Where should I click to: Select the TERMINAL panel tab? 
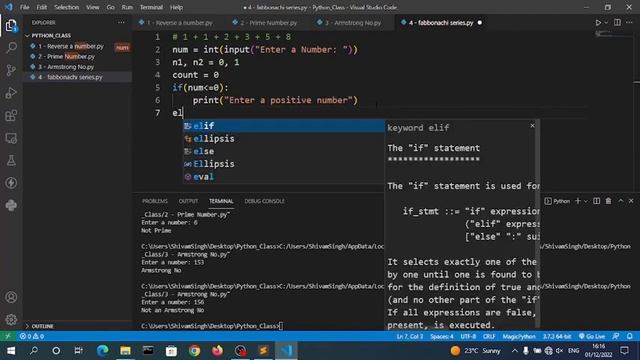pos(221,201)
